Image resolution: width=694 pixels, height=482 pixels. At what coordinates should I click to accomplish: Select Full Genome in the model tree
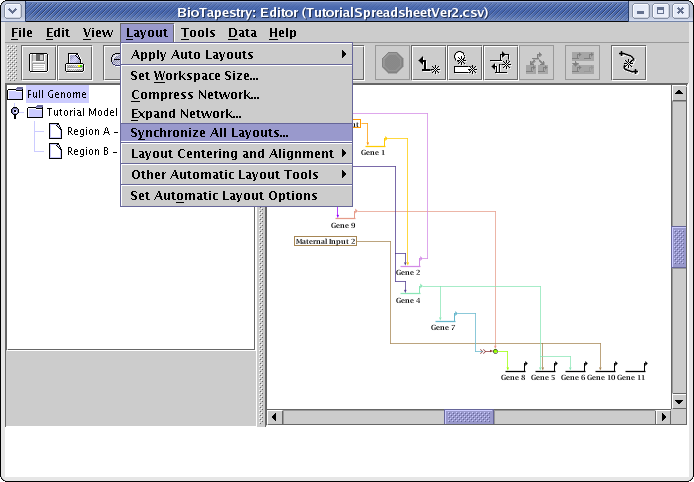(57, 94)
